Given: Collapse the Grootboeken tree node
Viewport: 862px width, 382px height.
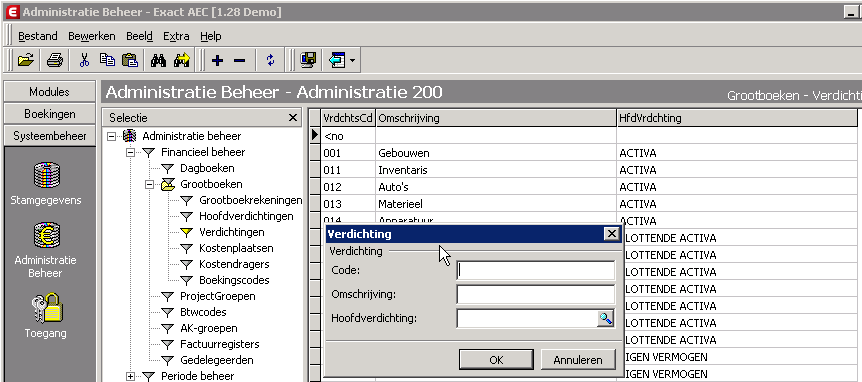Looking at the screenshot, I should point(150,185).
